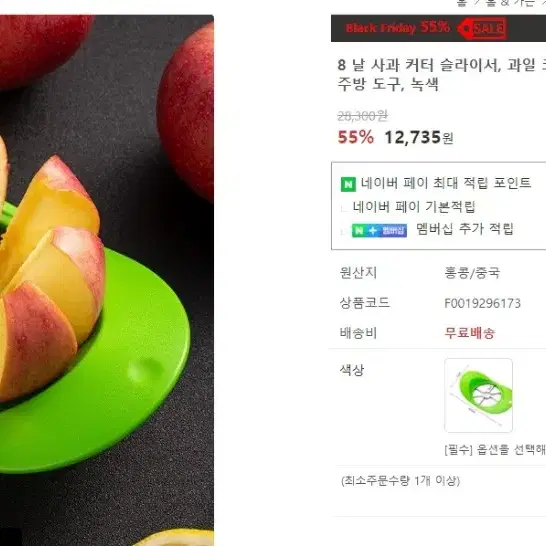Click the origin value 홍콩/중국
The image size is (546, 546).
[472, 273]
